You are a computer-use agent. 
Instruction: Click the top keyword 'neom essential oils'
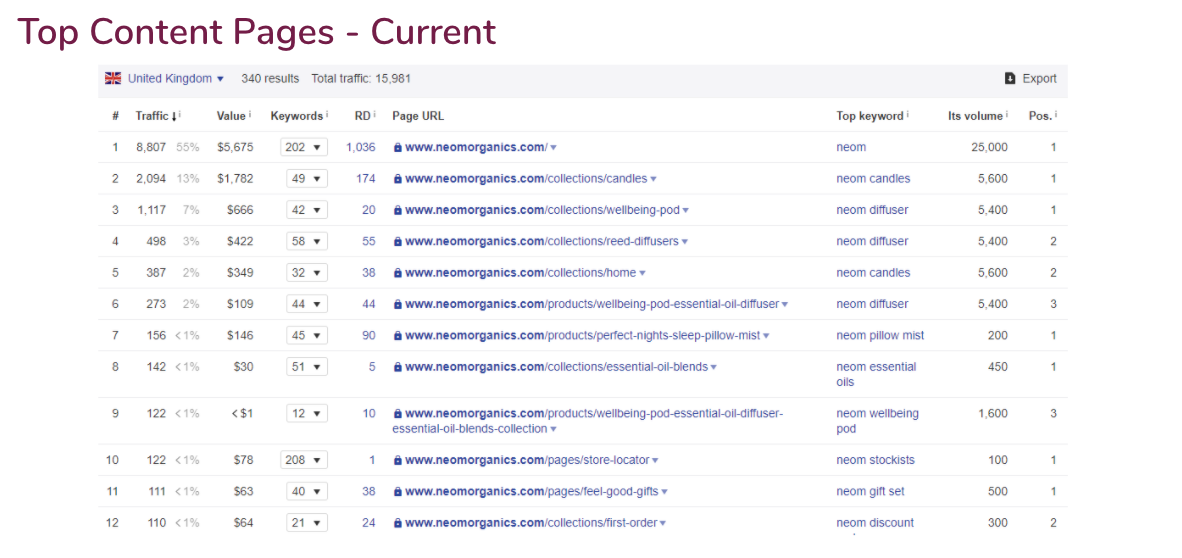tap(877, 375)
